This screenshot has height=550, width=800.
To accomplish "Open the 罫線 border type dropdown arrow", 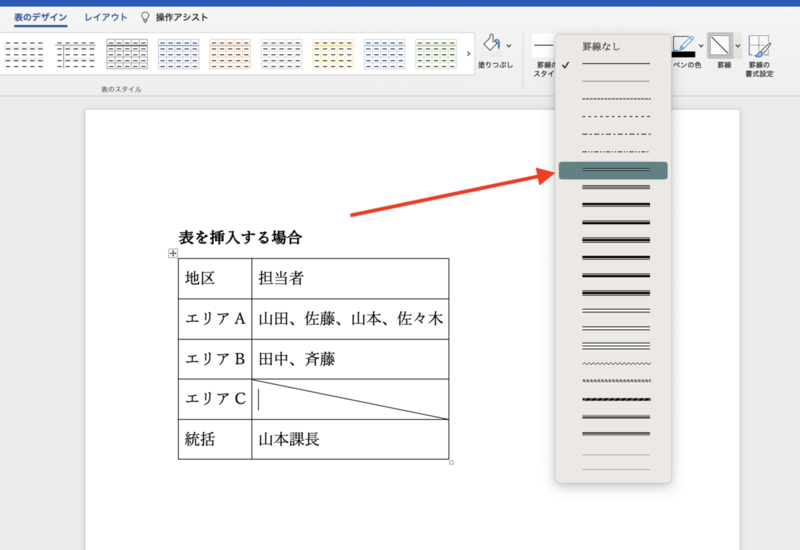I will click(738, 46).
